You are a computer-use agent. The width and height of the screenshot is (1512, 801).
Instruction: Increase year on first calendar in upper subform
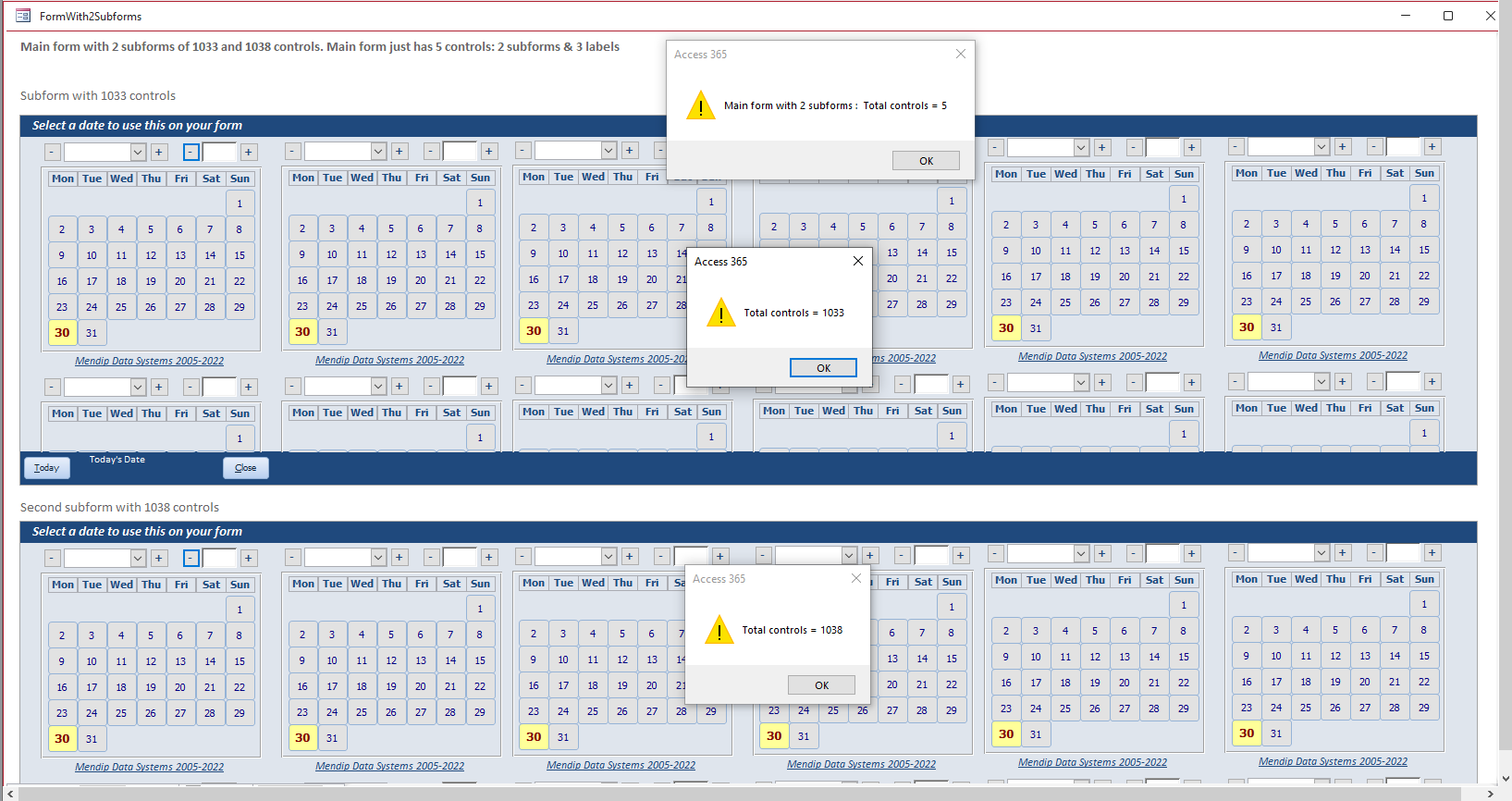249,152
